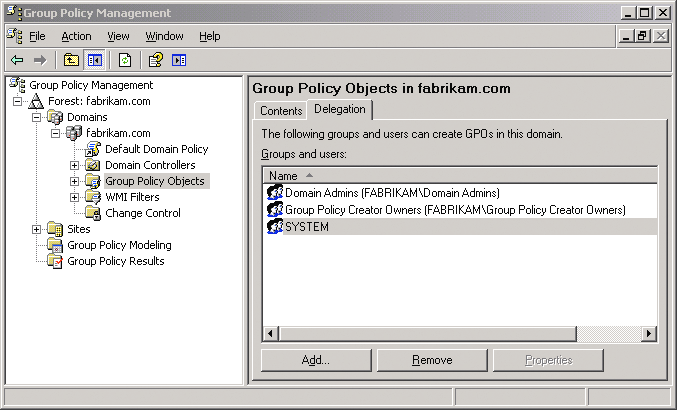
Task: Click the Back arrow toolbar icon
Action: (17, 60)
